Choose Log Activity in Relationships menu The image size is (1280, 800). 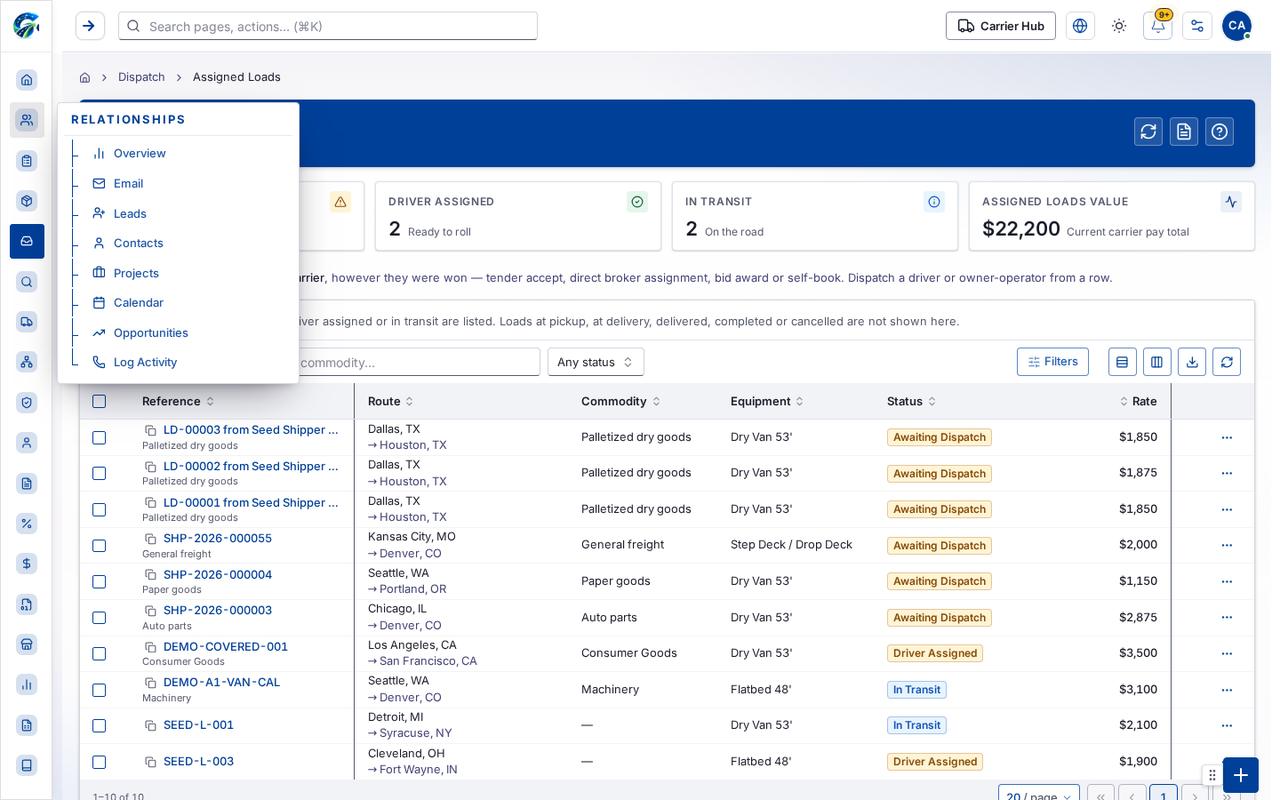click(145, 362)
